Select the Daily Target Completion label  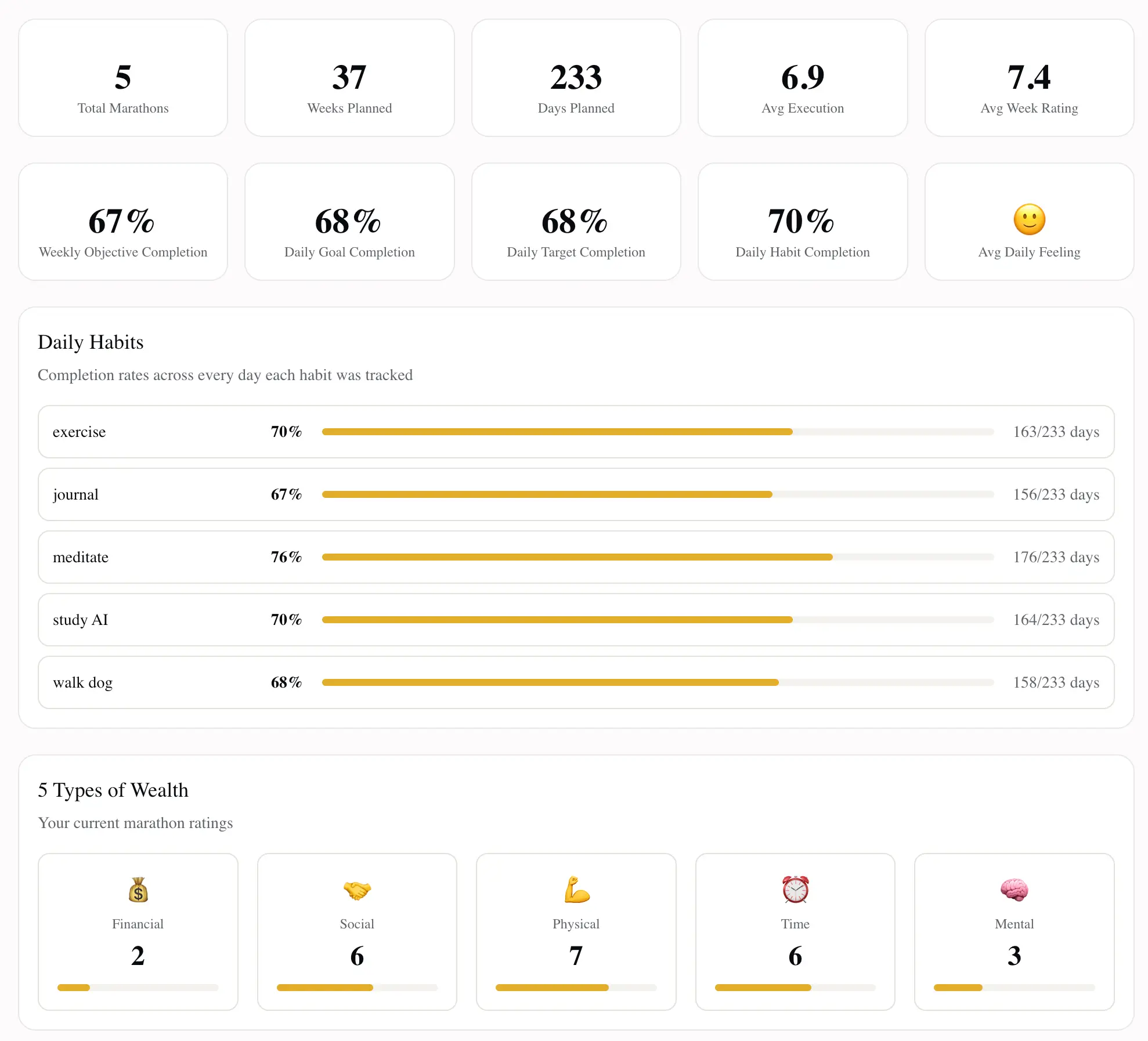[576, 252]
